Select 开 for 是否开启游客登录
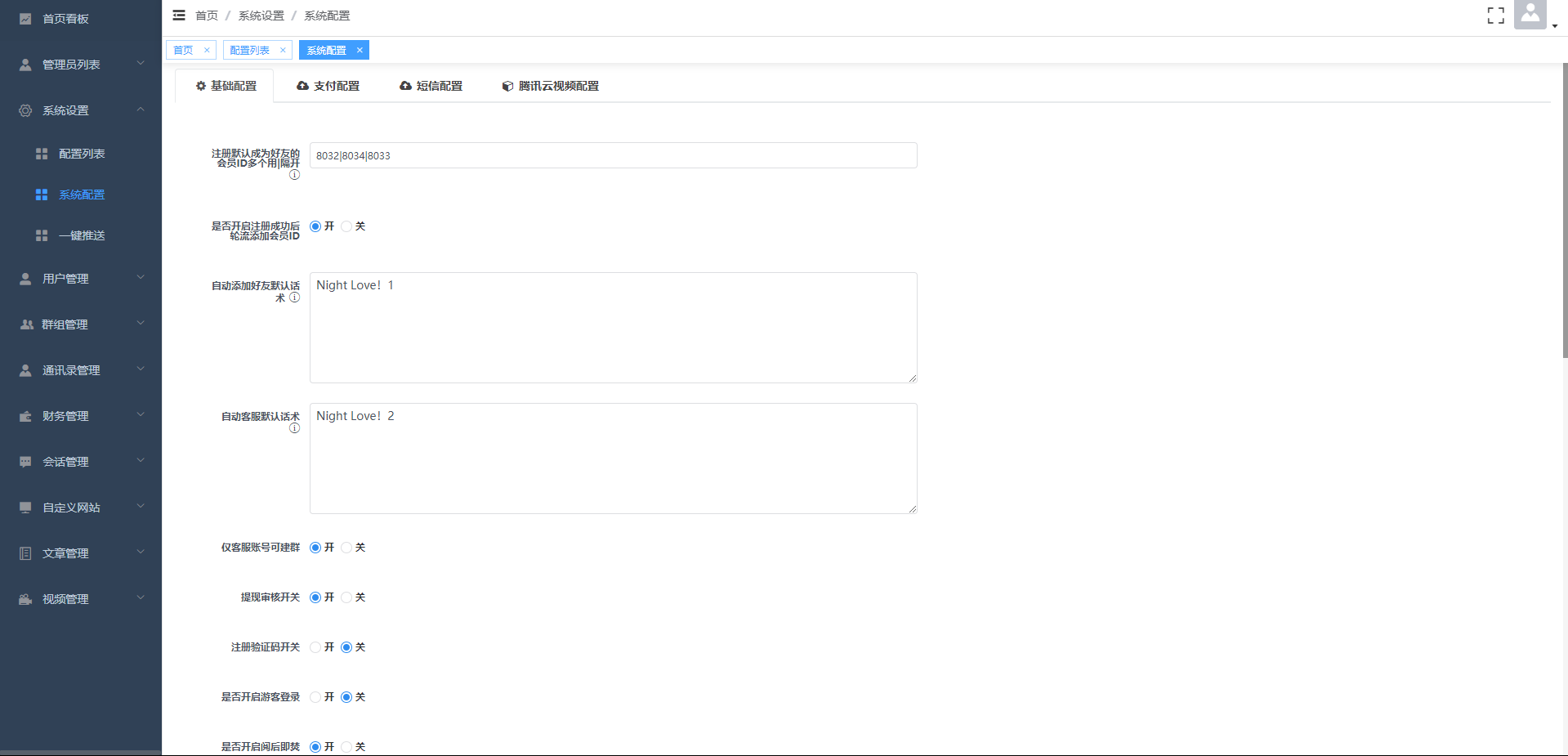Screen dimensions: 1568x756 (x=315, y=697)
